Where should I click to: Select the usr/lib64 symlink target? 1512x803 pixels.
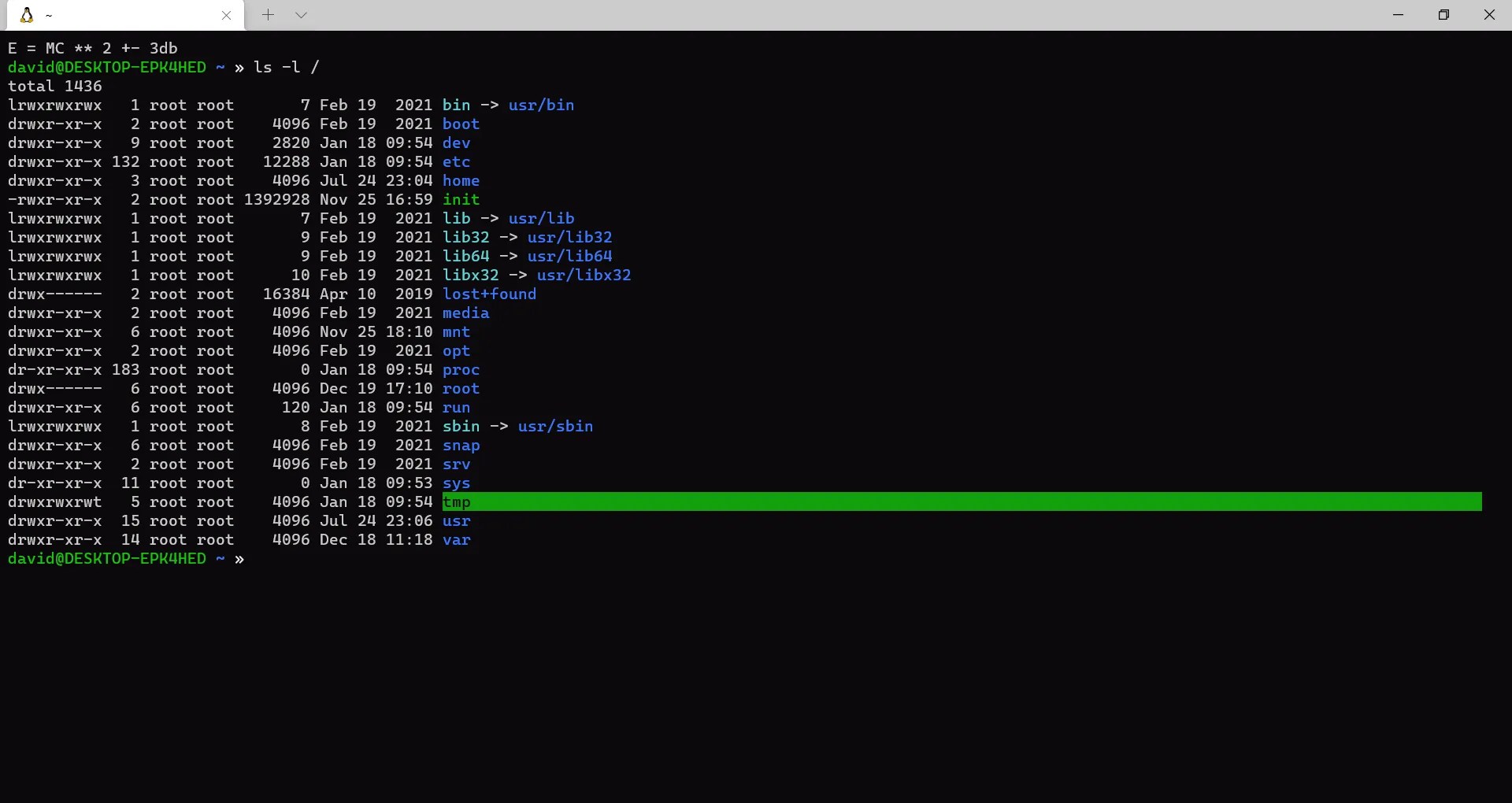570,256
